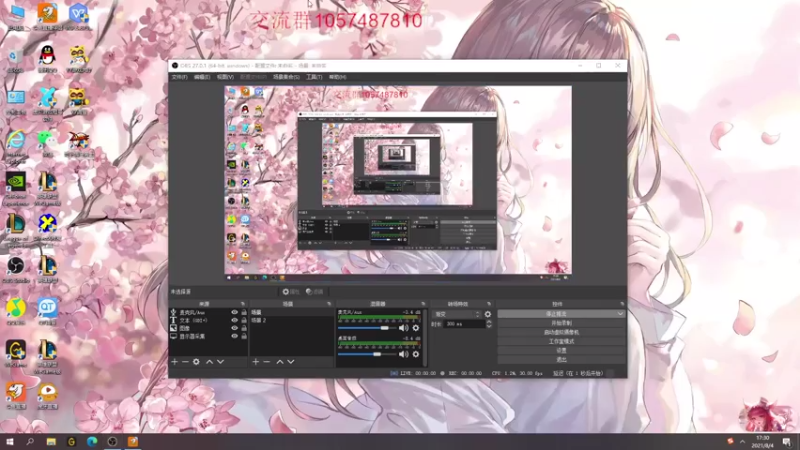Toggle the lock on 显示器采集 source
Viewport: 800px width, 450px height.
(x=244, y=336)
